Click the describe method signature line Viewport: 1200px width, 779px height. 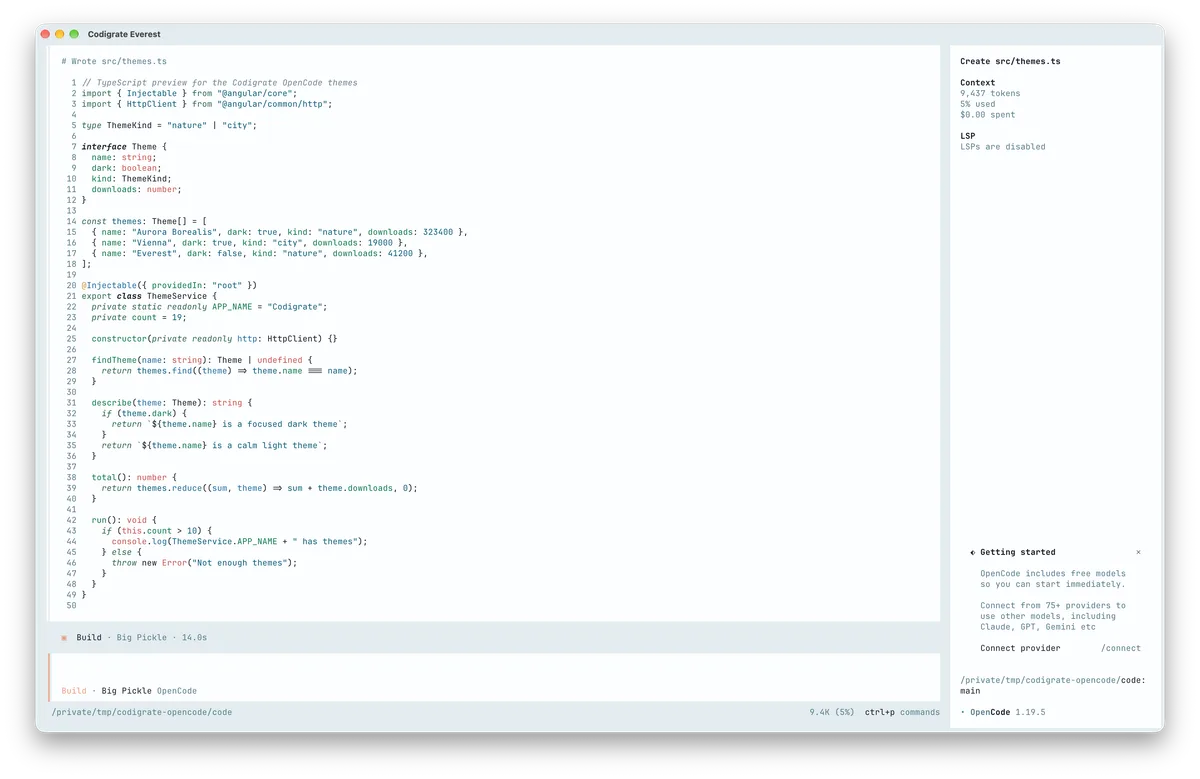point(172,402)
